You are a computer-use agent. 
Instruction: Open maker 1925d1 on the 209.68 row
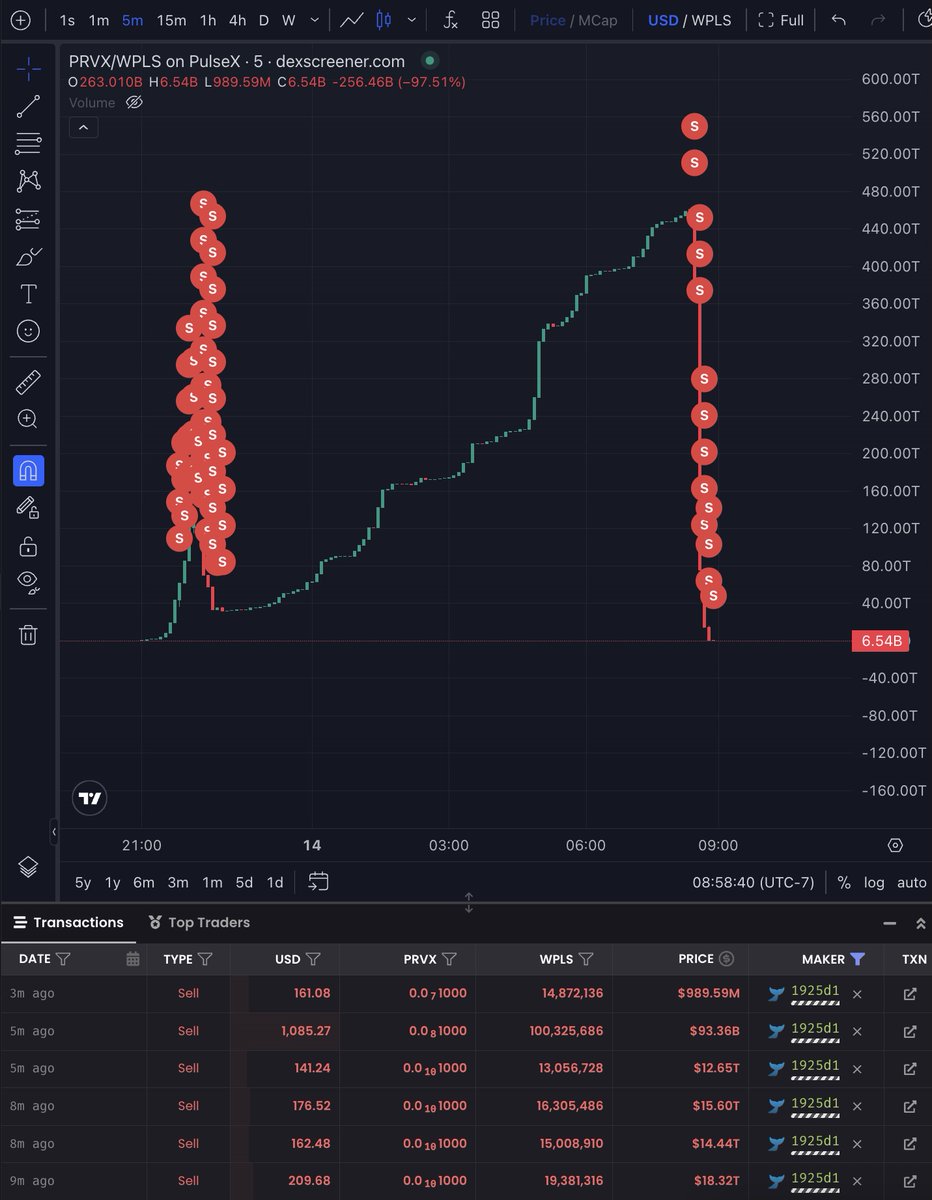pyautogui.click(x=814, y=1178)
